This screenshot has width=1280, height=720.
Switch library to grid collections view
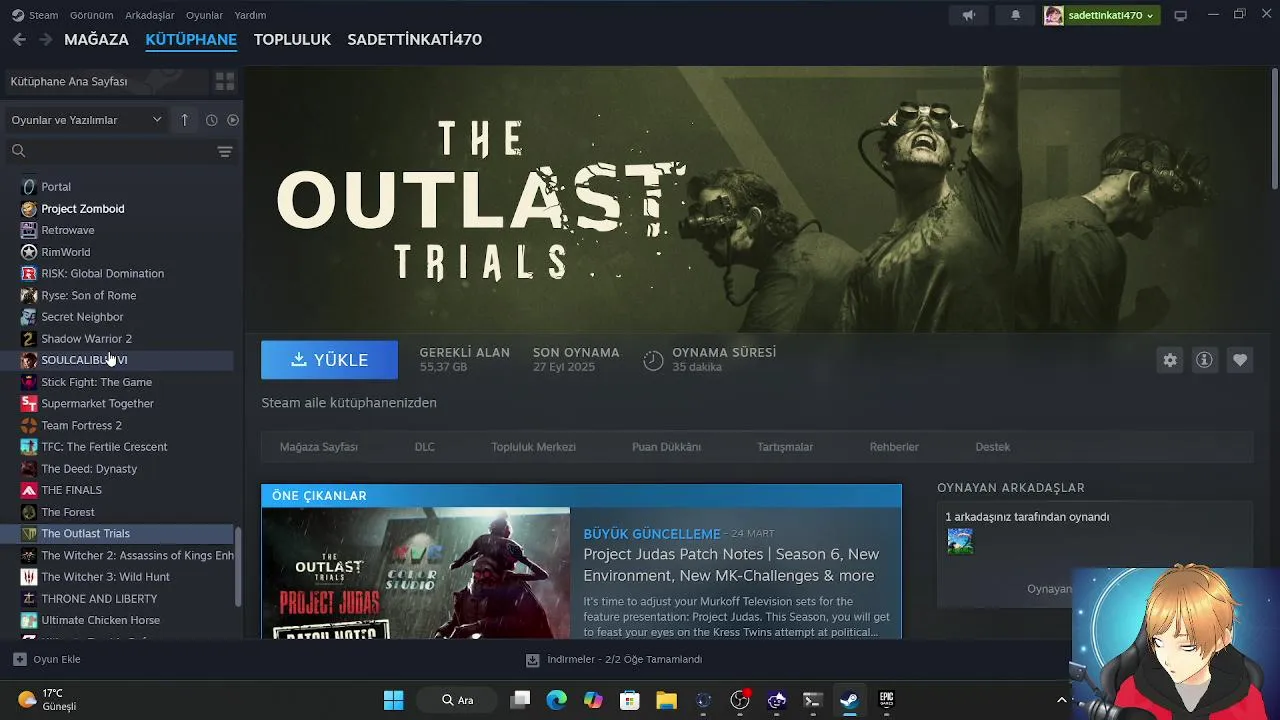point(225,81)
